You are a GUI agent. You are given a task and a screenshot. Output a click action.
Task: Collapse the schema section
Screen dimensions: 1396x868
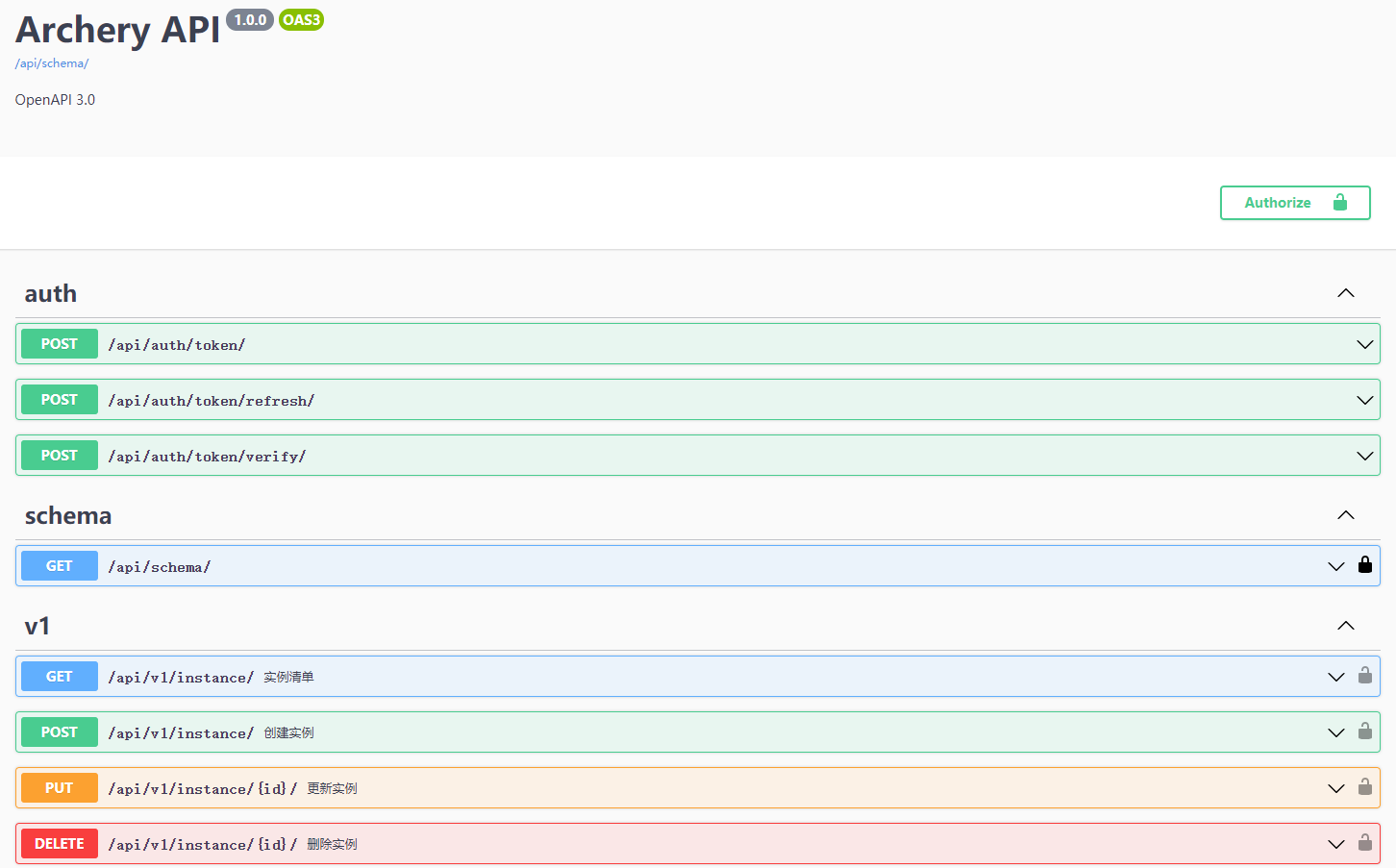click(x=1345, y=515)
